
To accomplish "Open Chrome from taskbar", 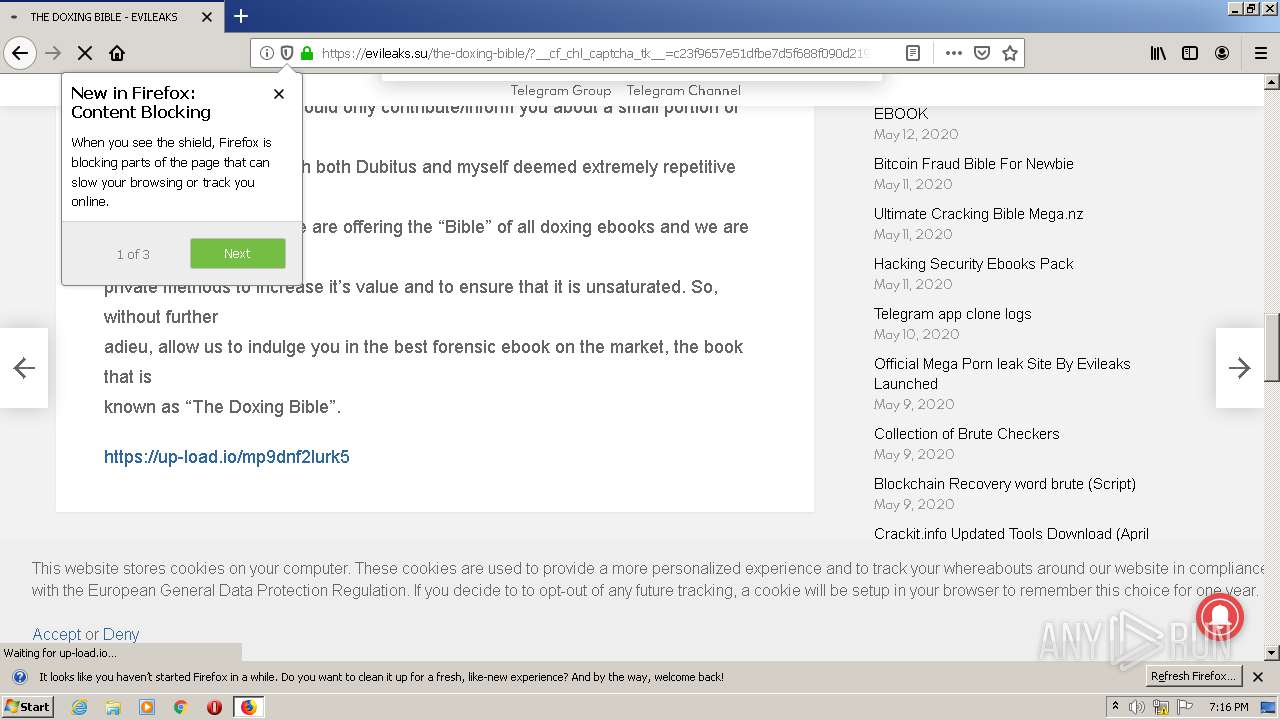I will tap(181, 707).
